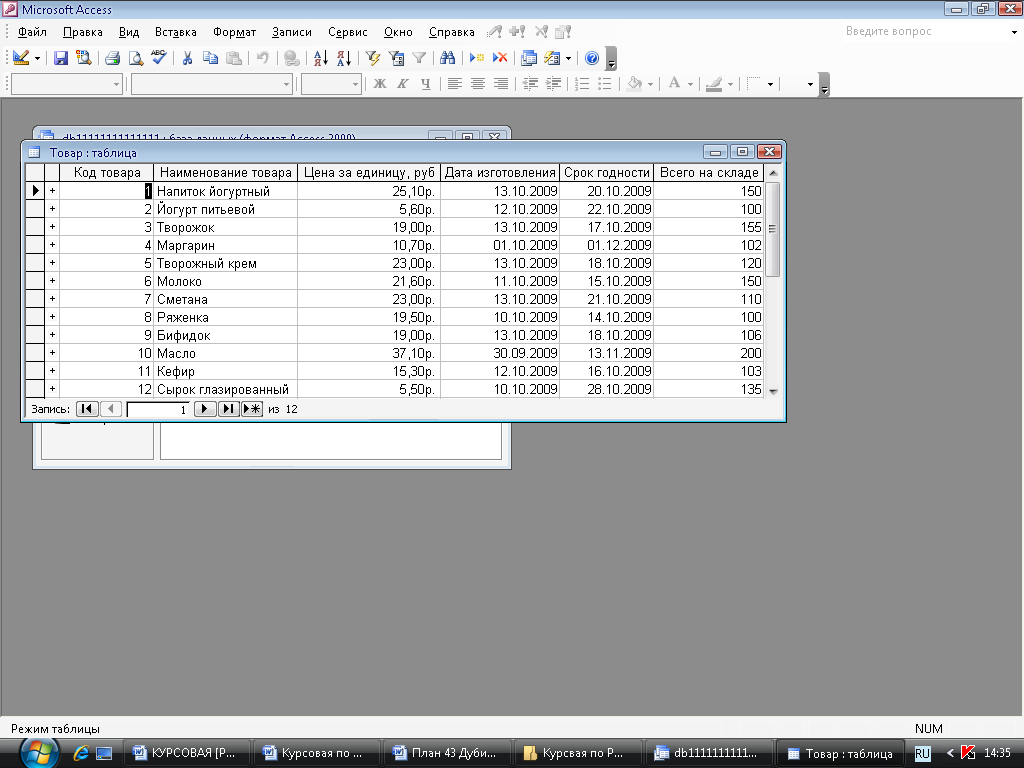Open the Сервис menu
Image resolution: width=1024 pixels, height=768 pixels.
coord(348,32)
